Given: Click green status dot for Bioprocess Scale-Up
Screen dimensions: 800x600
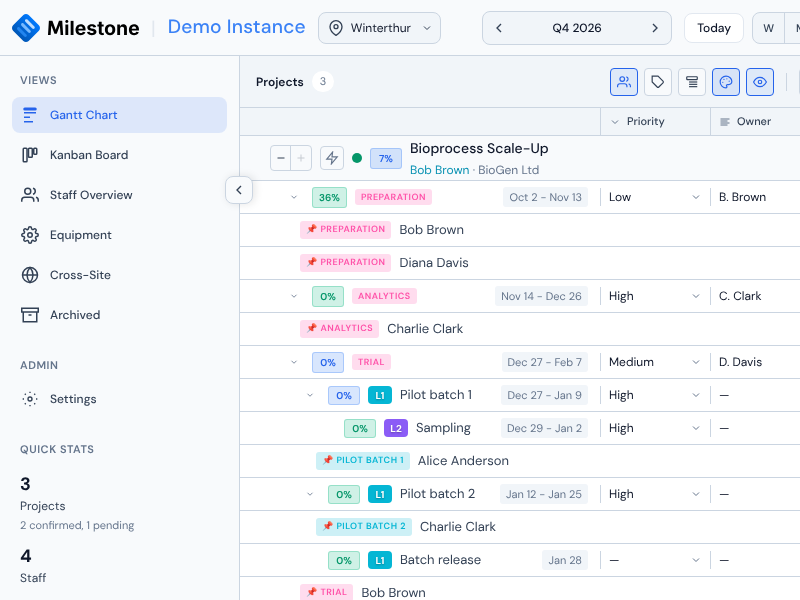Looking at the screenshot, I should coord(357,158).
